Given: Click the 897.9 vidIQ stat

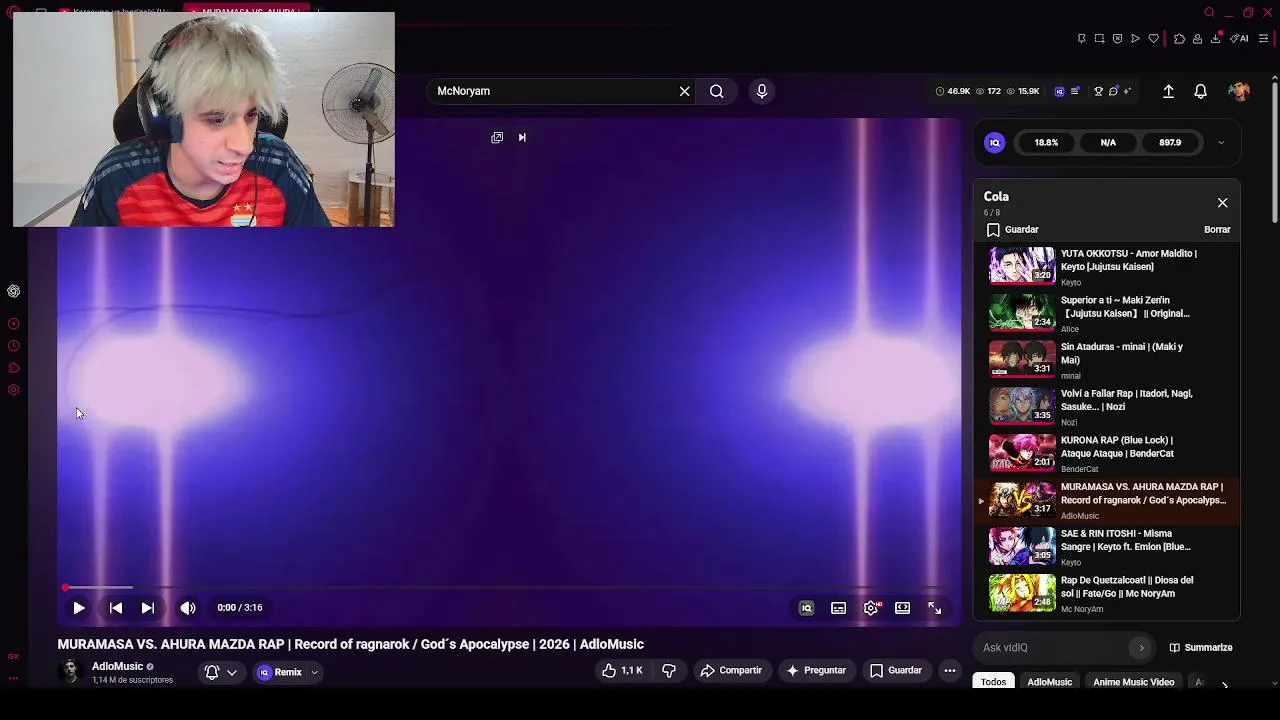Looking at the screenshot, I should click(1170, 142).
